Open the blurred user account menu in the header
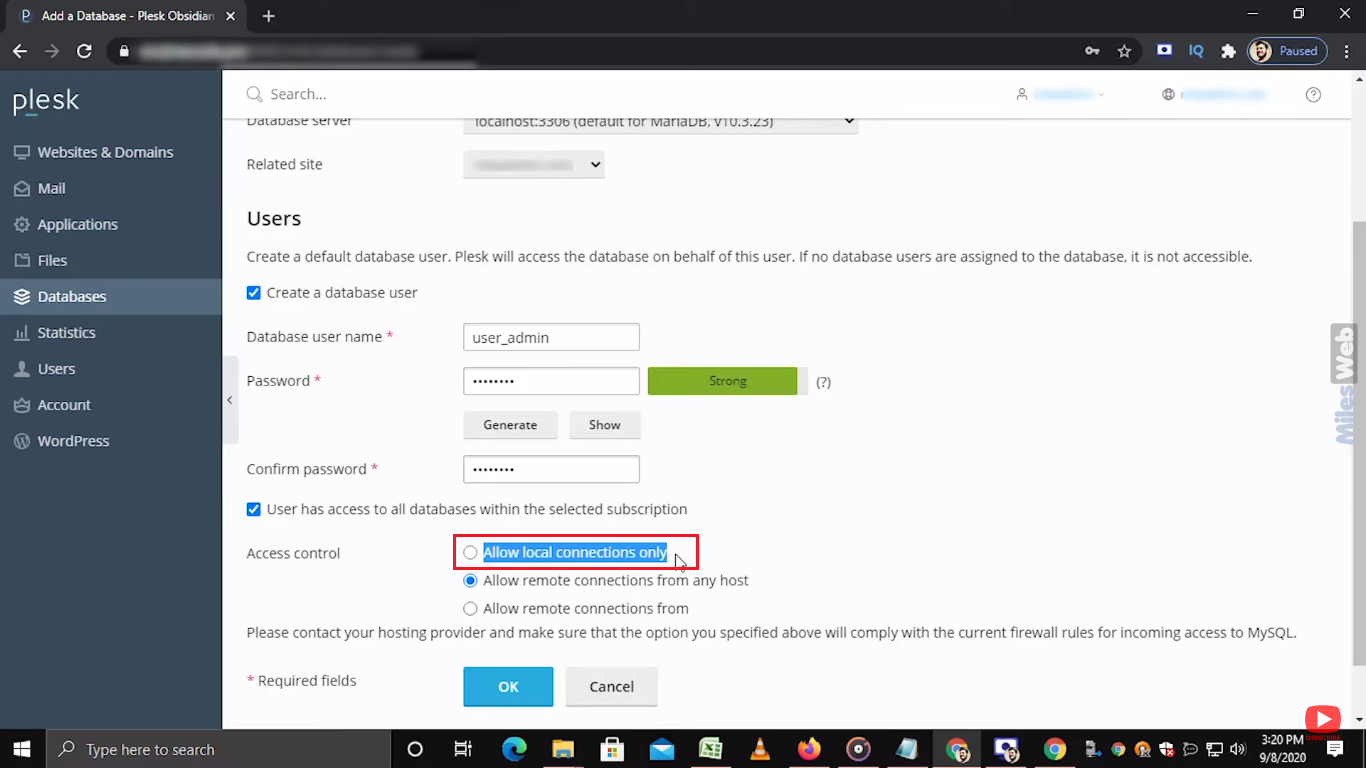The image size is (1366, 768). pyautogui.click(x=1061, y=94)
